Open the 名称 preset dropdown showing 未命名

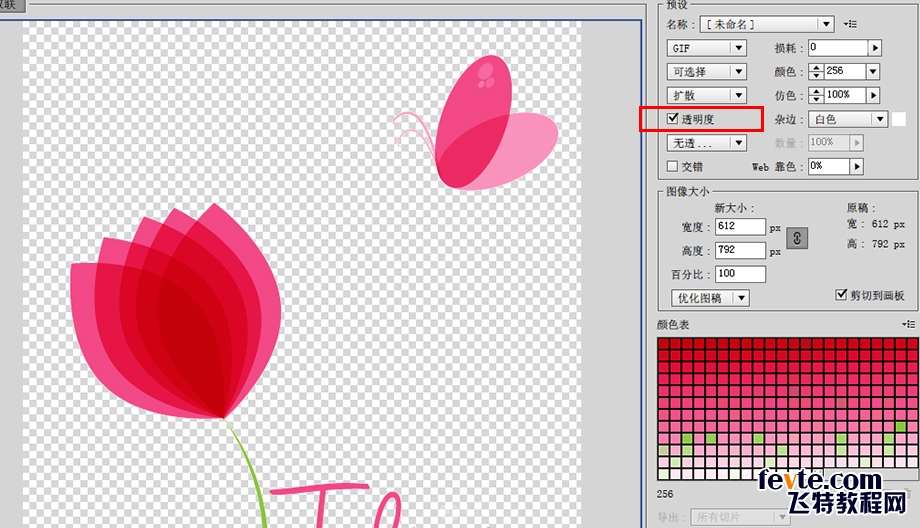click(x=767, y=24)
